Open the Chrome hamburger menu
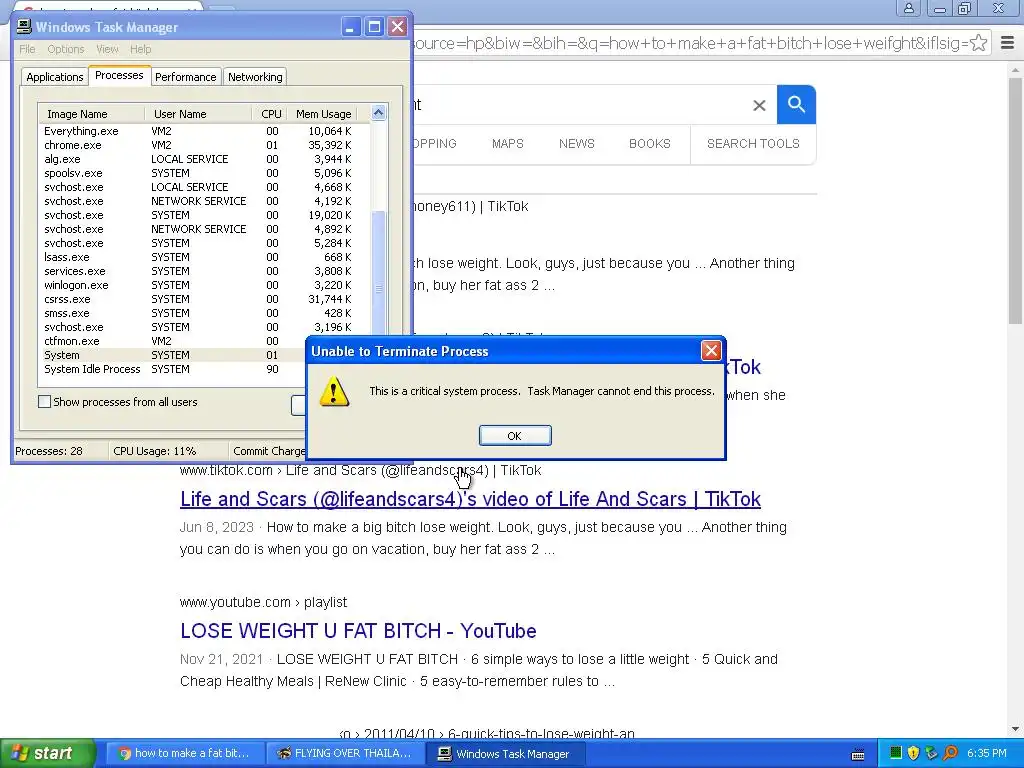The image size is (1024, 768). [1007, 43]
